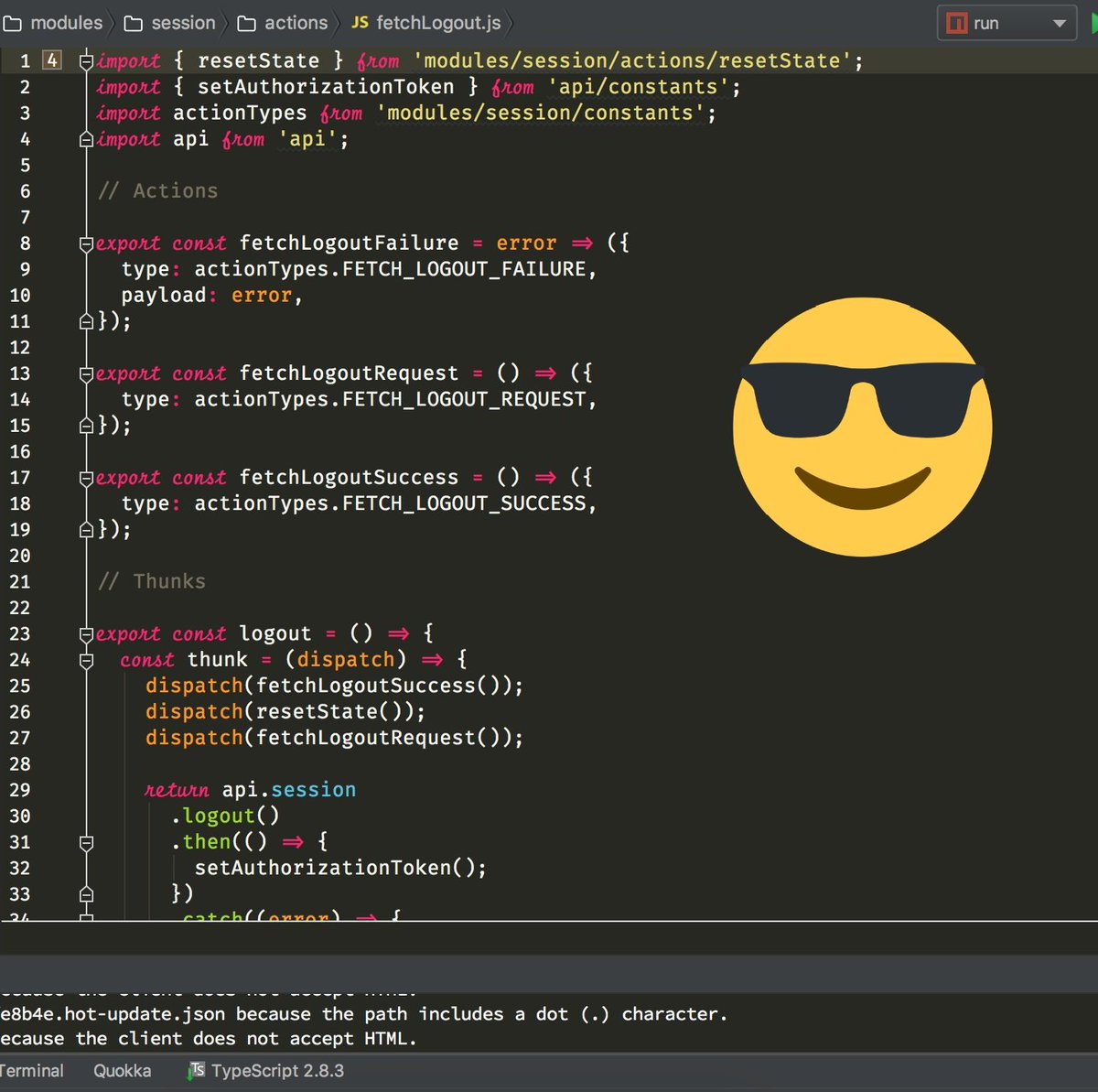The width and height of the screenshot is (1098, 1092).
Task: Collapse the thunk function fold at line 24
Action: point(86,660)
